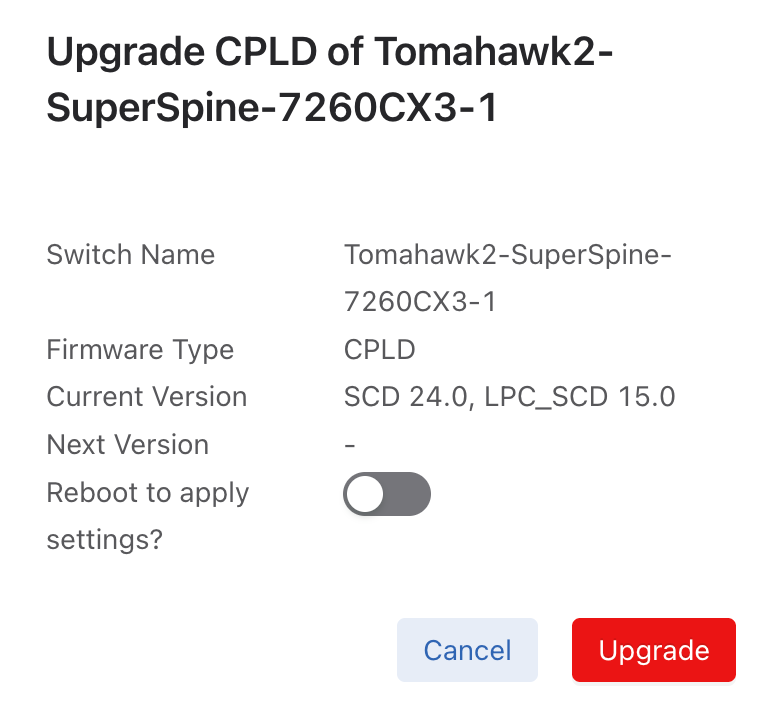Select the Switch Name label
The image size is (782, 707).
pos(130,254)
